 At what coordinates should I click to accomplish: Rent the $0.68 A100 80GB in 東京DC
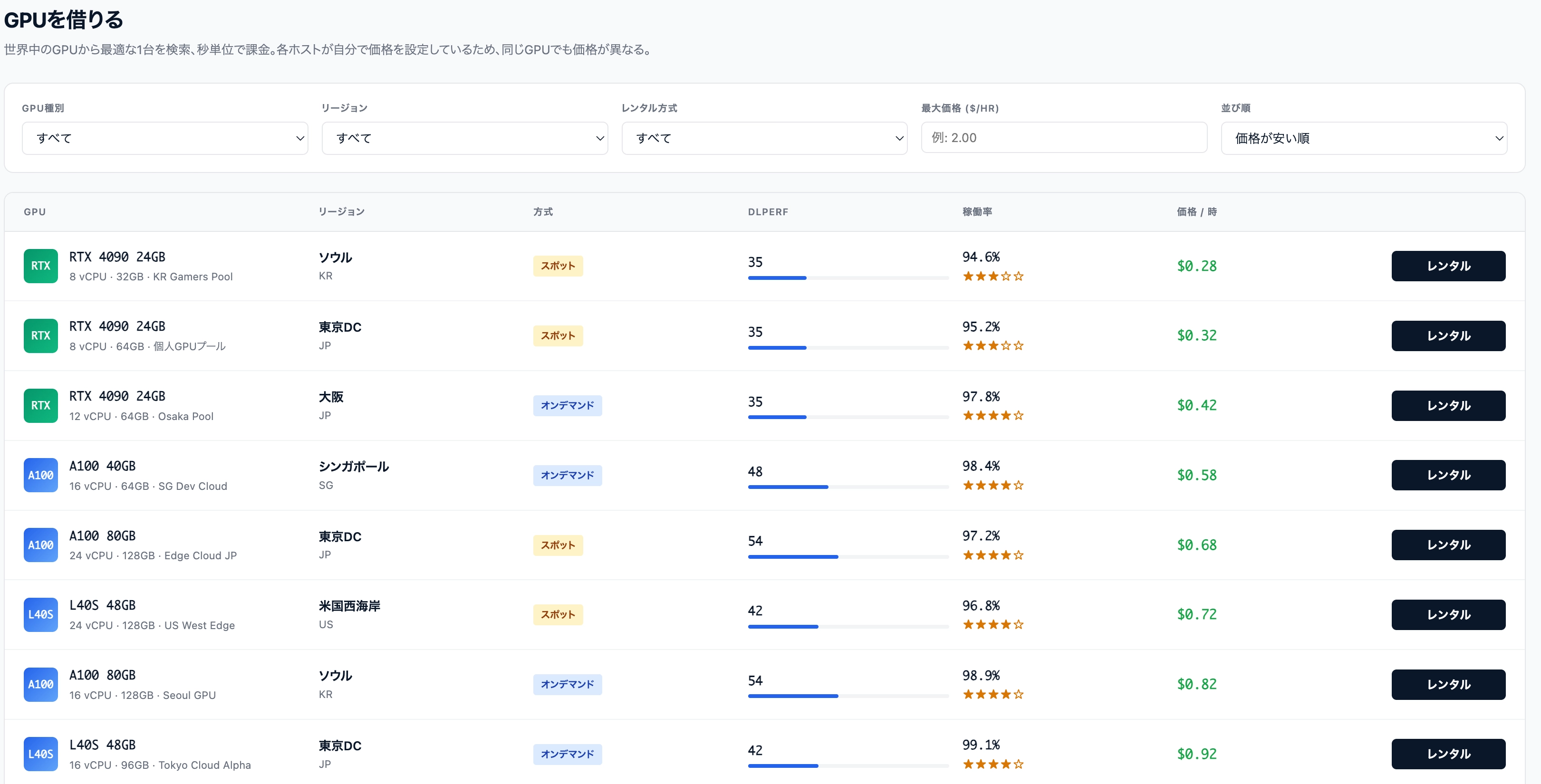click(x=1448, y=545)
